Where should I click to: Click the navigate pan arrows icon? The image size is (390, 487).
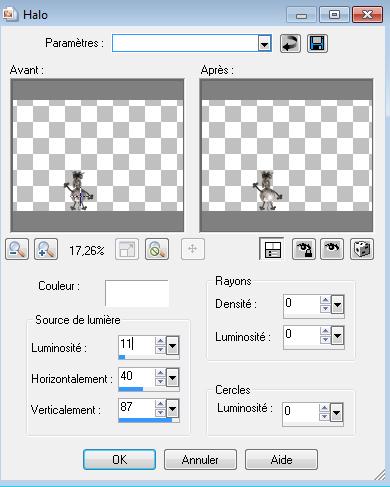(193, 249)
